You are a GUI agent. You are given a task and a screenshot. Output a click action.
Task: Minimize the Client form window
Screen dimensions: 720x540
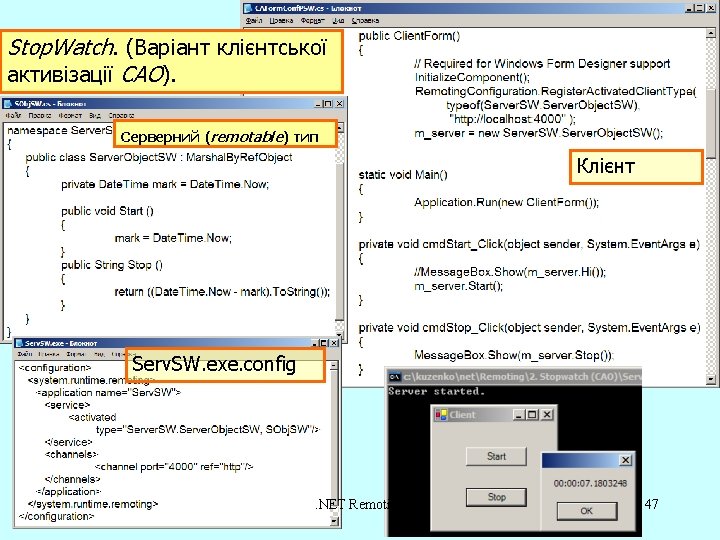(519, 415)
